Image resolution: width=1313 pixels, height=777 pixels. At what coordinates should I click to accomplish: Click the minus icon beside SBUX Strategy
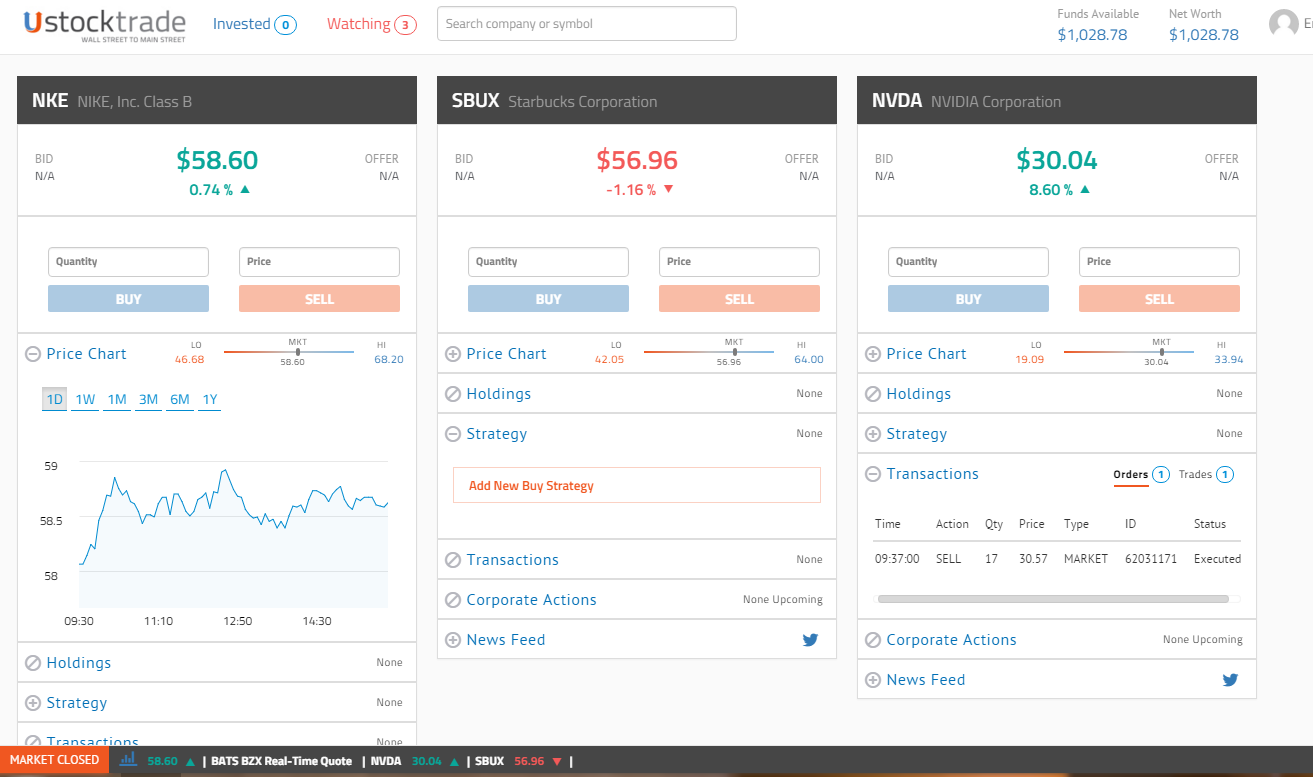pyautogui.click(x=453, y=433)
